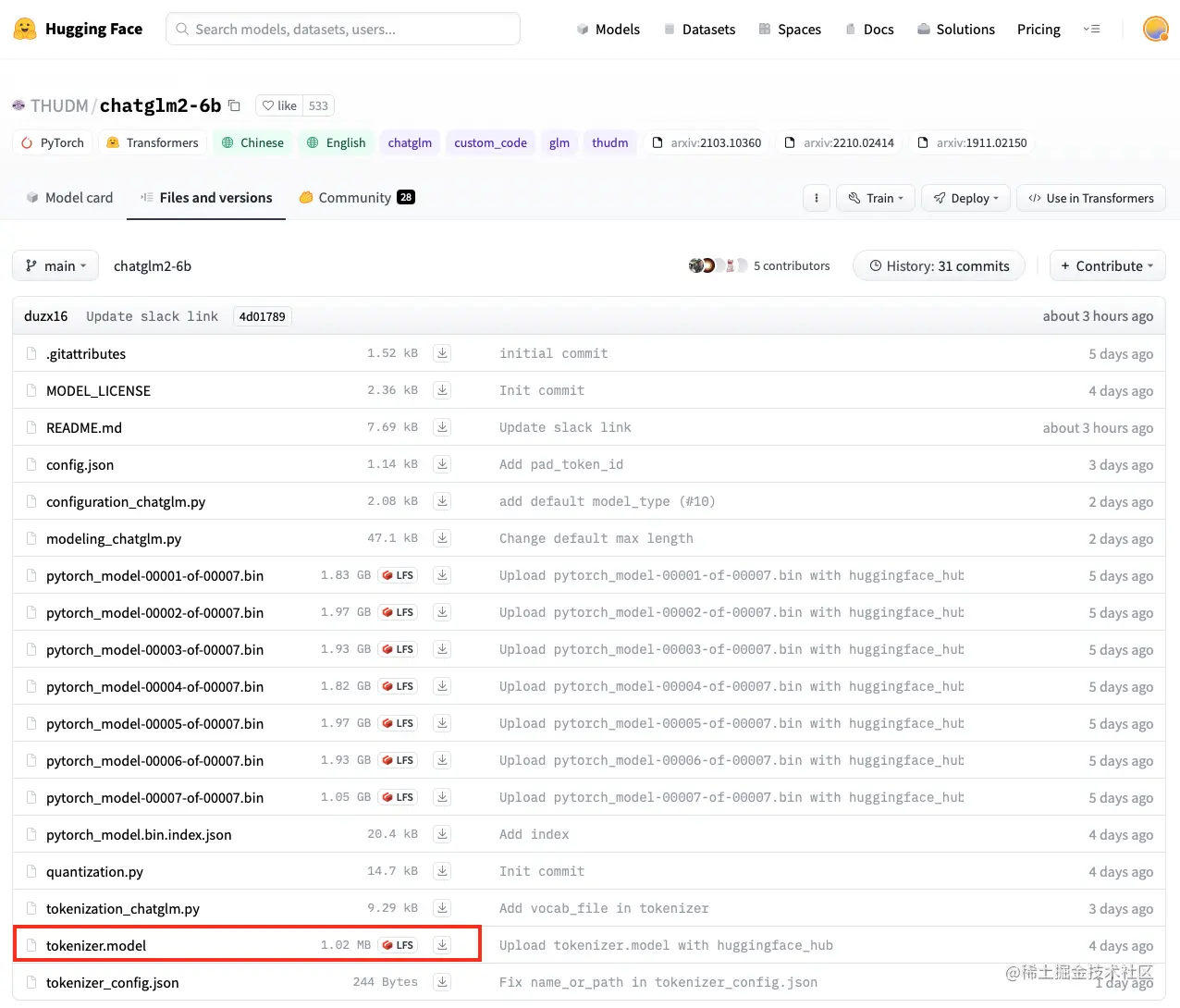Click the Hugging Face logo
The height and width of the screenshot is (1008, 1180).
78,29
